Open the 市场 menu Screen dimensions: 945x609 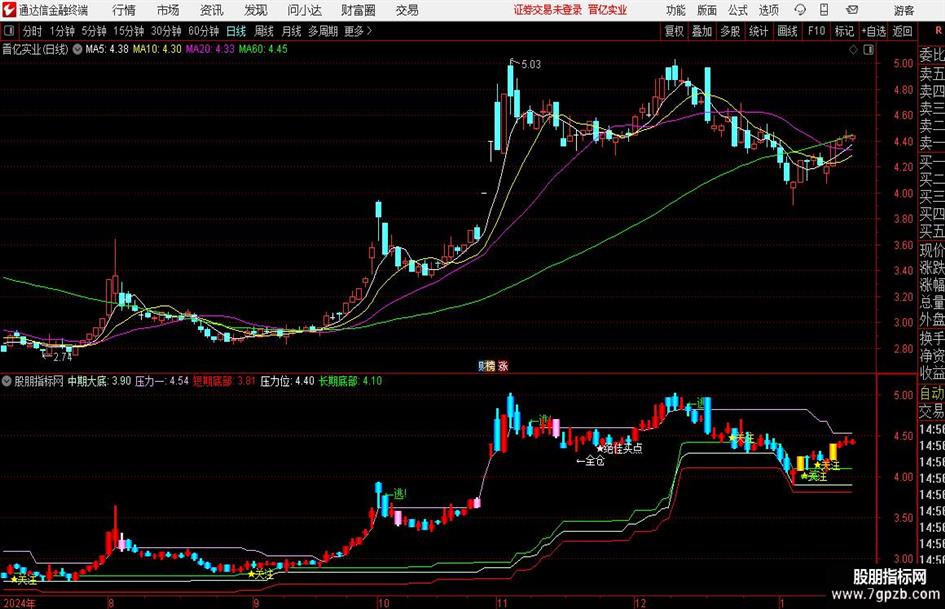coord(168,10)
